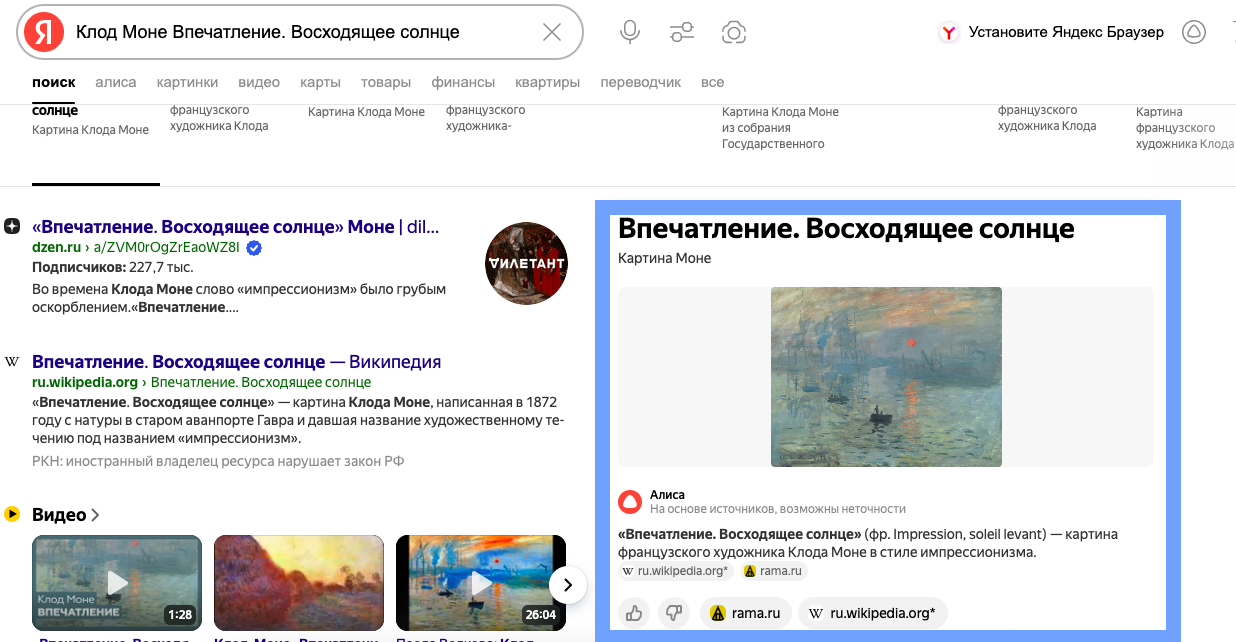Click the inline rama.ru source chip
1236x642 pixels.
coord(773,571)
